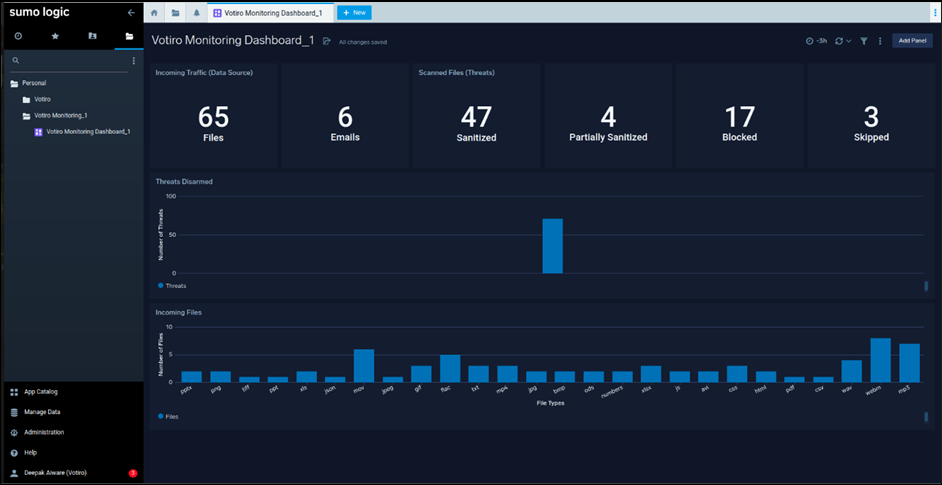Click the Scanned Files (Threats) panel title
The width and height of the screenshot is (942, 485).
click(x=456, y=73)
